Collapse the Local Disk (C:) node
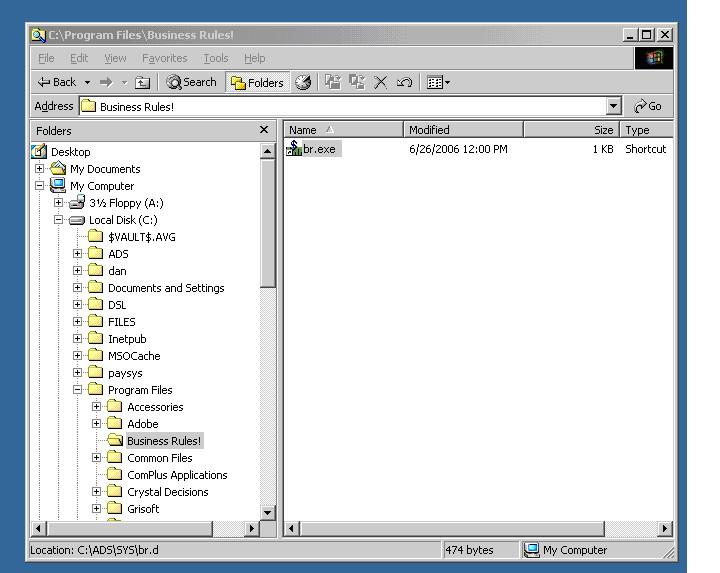This screenshot has width=720, height=573. coord(58,219)
